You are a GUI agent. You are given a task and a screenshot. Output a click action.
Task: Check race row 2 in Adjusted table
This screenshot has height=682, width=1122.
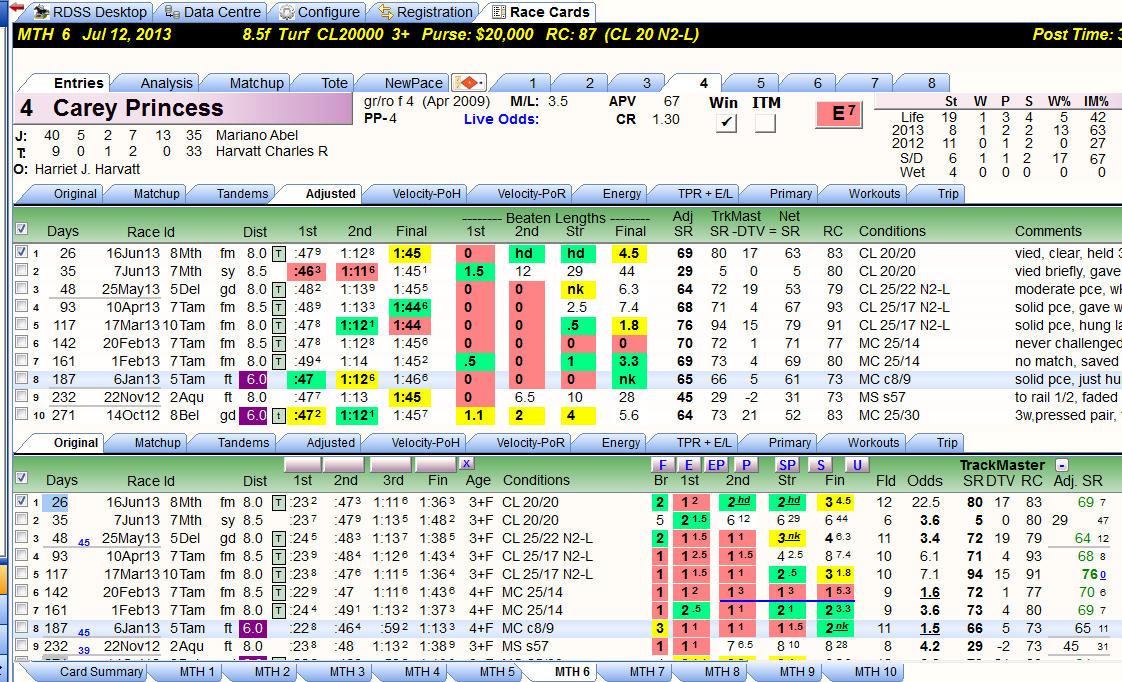coord(21,271)
